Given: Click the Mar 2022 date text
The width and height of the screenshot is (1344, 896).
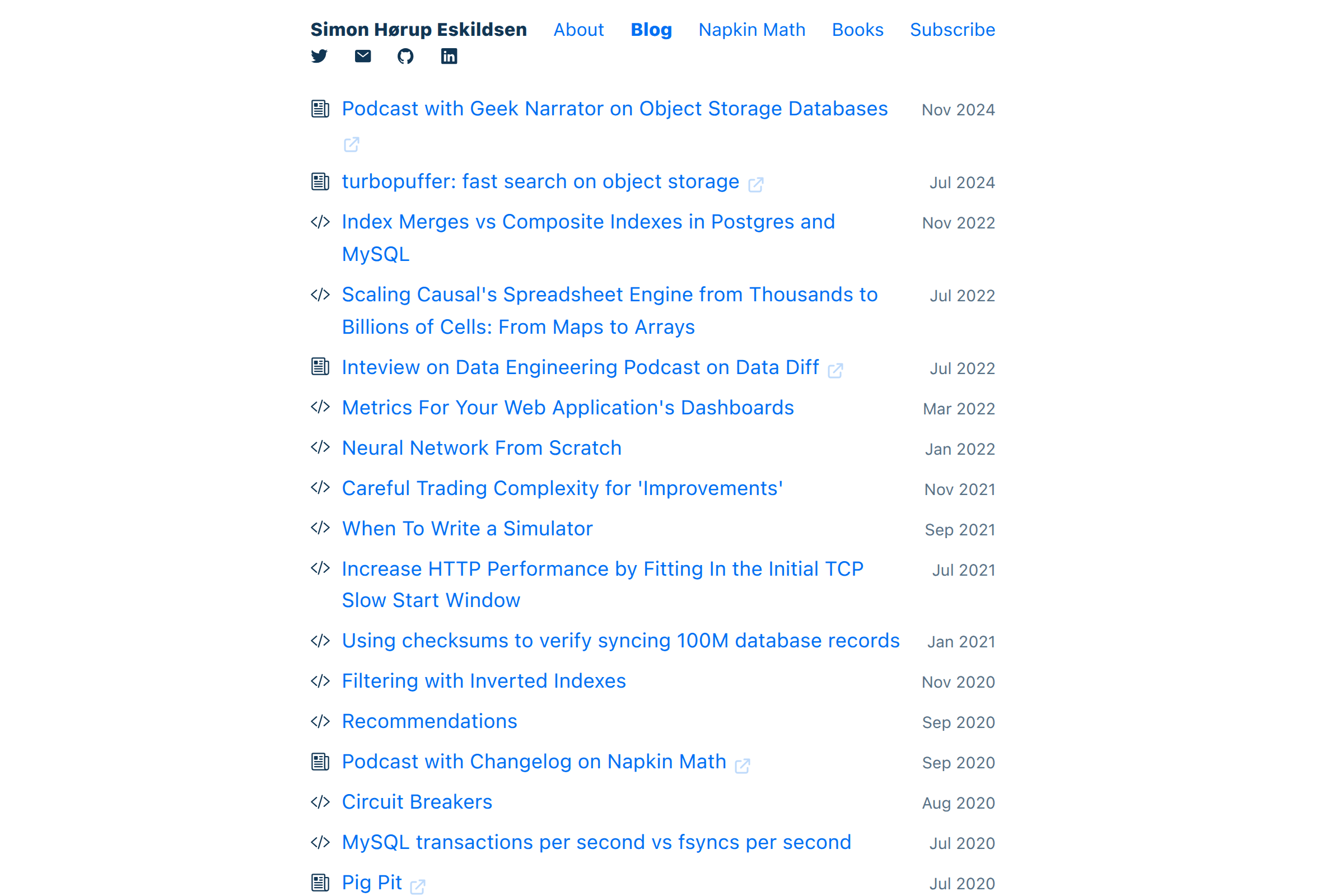Looking at the screenshot, I should 959,409.
